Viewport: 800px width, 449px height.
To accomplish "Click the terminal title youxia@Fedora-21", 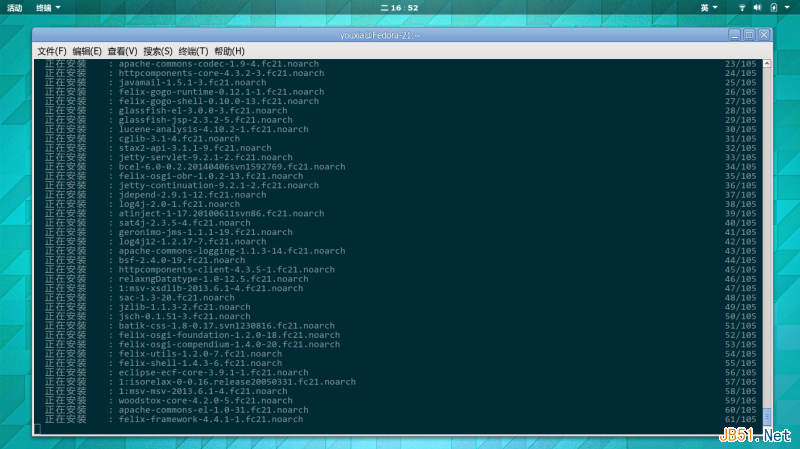I will pyautogui.click(x=380, y=35).
